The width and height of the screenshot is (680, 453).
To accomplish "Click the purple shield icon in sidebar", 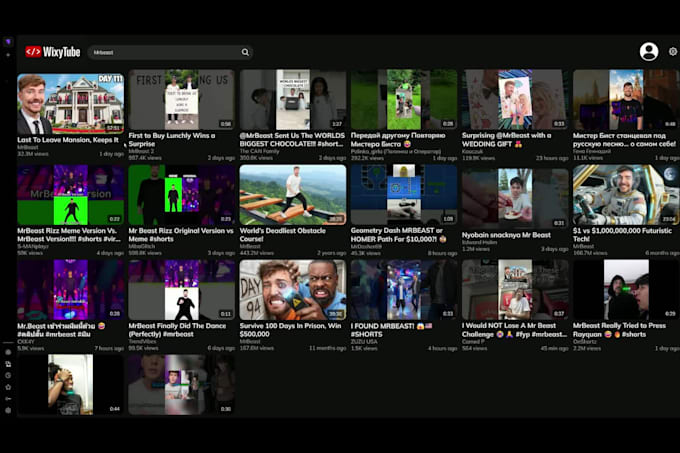I will [x=8, y=42].
